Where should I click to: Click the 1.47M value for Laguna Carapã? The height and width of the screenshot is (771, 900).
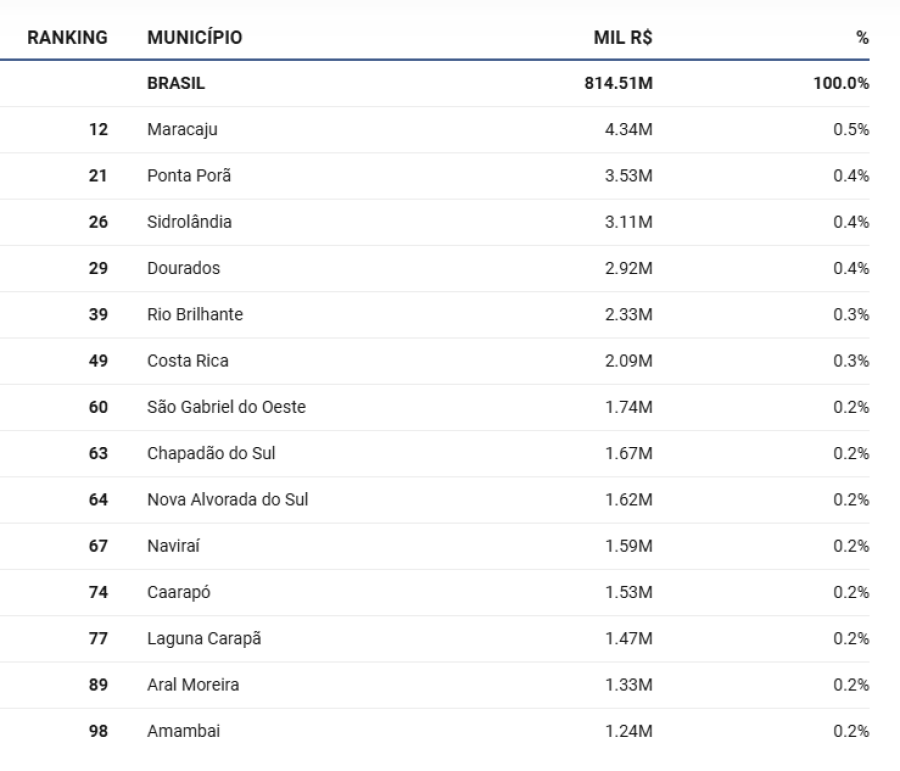(629, 639)
